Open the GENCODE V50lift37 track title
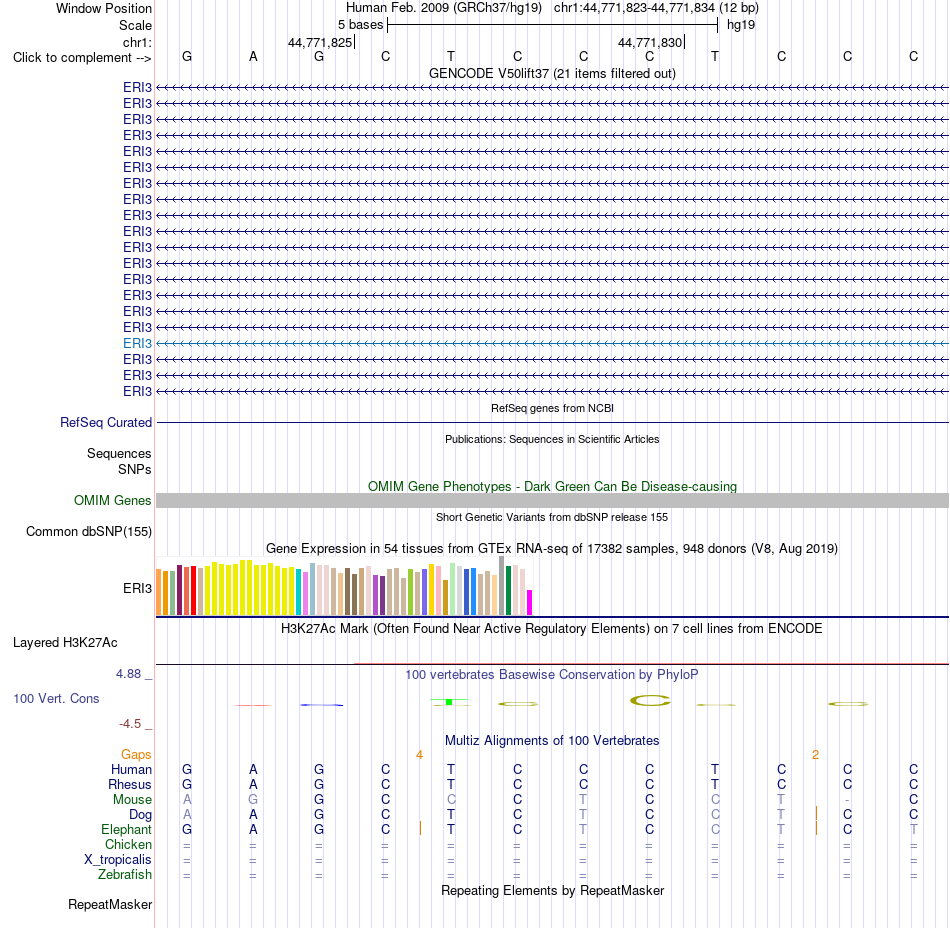 coord(552,73)
